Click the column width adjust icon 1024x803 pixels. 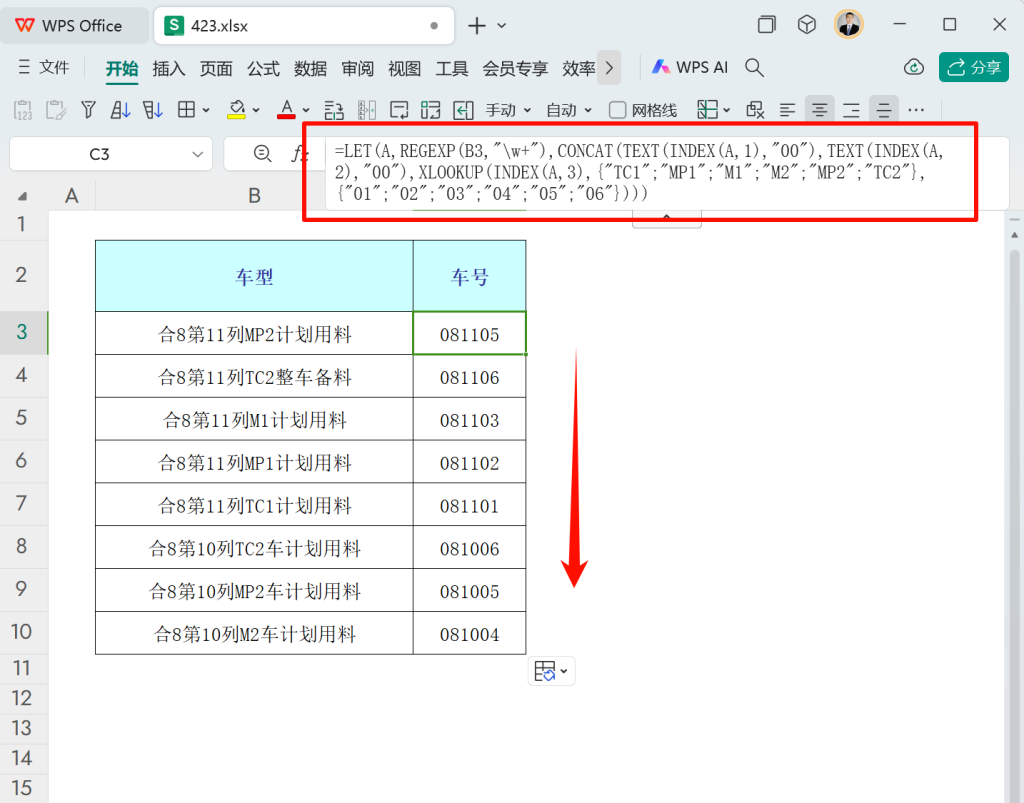367,110
